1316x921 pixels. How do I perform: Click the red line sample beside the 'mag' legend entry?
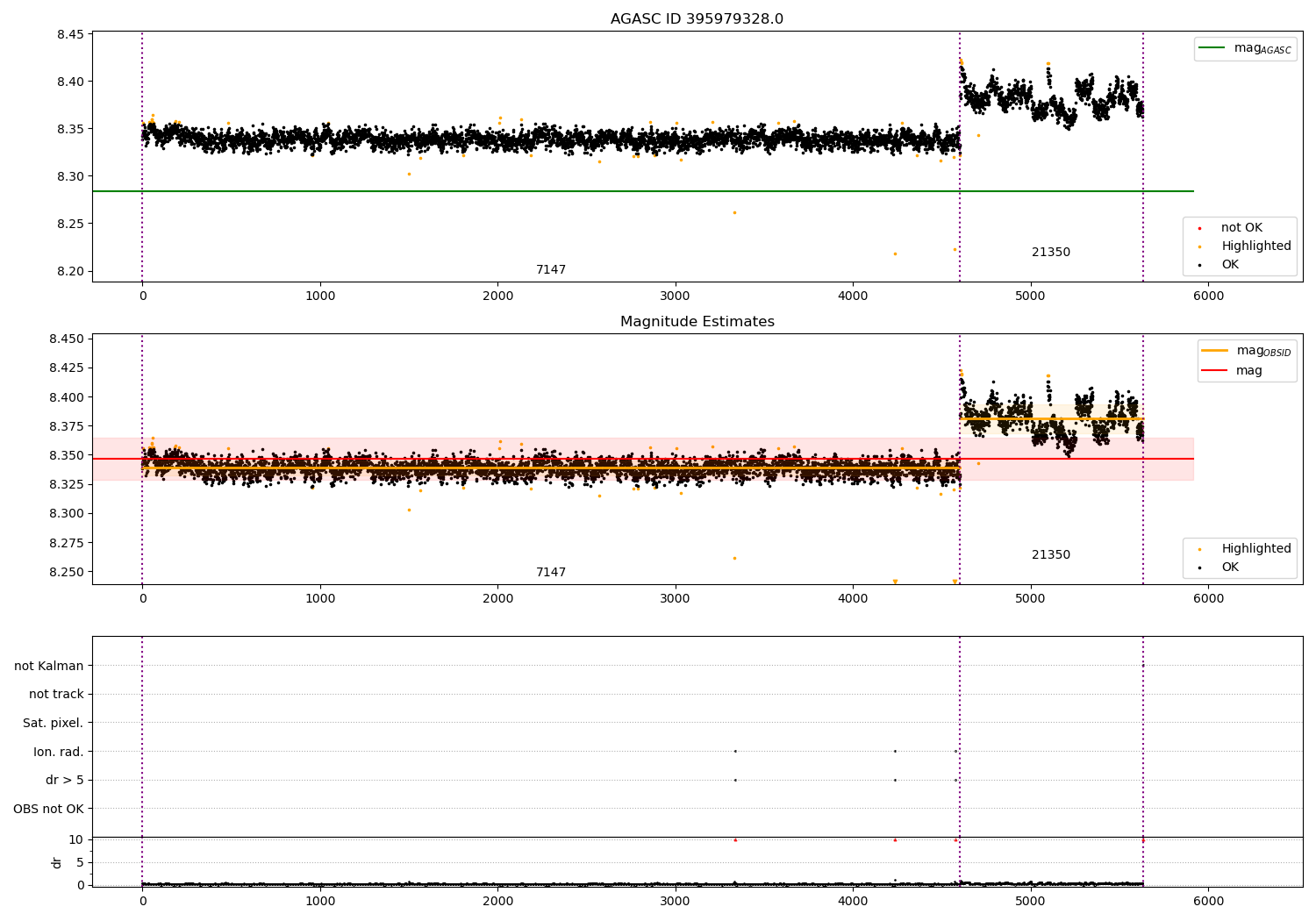(1215, 371)
